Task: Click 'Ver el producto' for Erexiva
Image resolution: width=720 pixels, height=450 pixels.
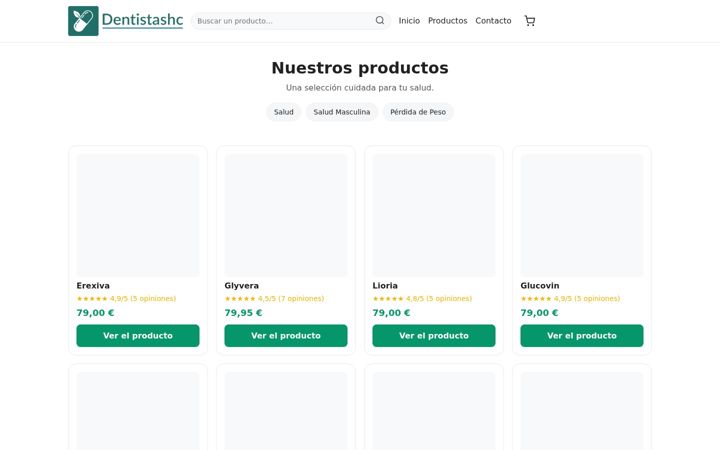Action: coord(138,336)
